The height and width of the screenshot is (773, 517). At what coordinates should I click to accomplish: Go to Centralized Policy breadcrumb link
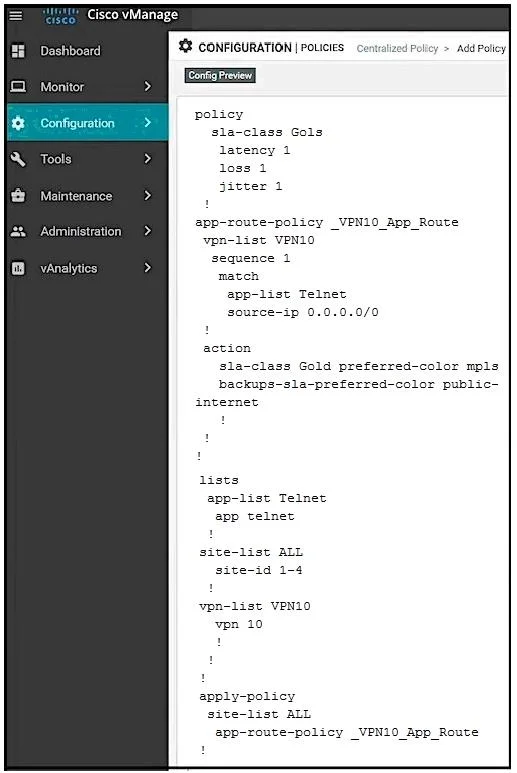pyautogui.click(x=397, y=48)
